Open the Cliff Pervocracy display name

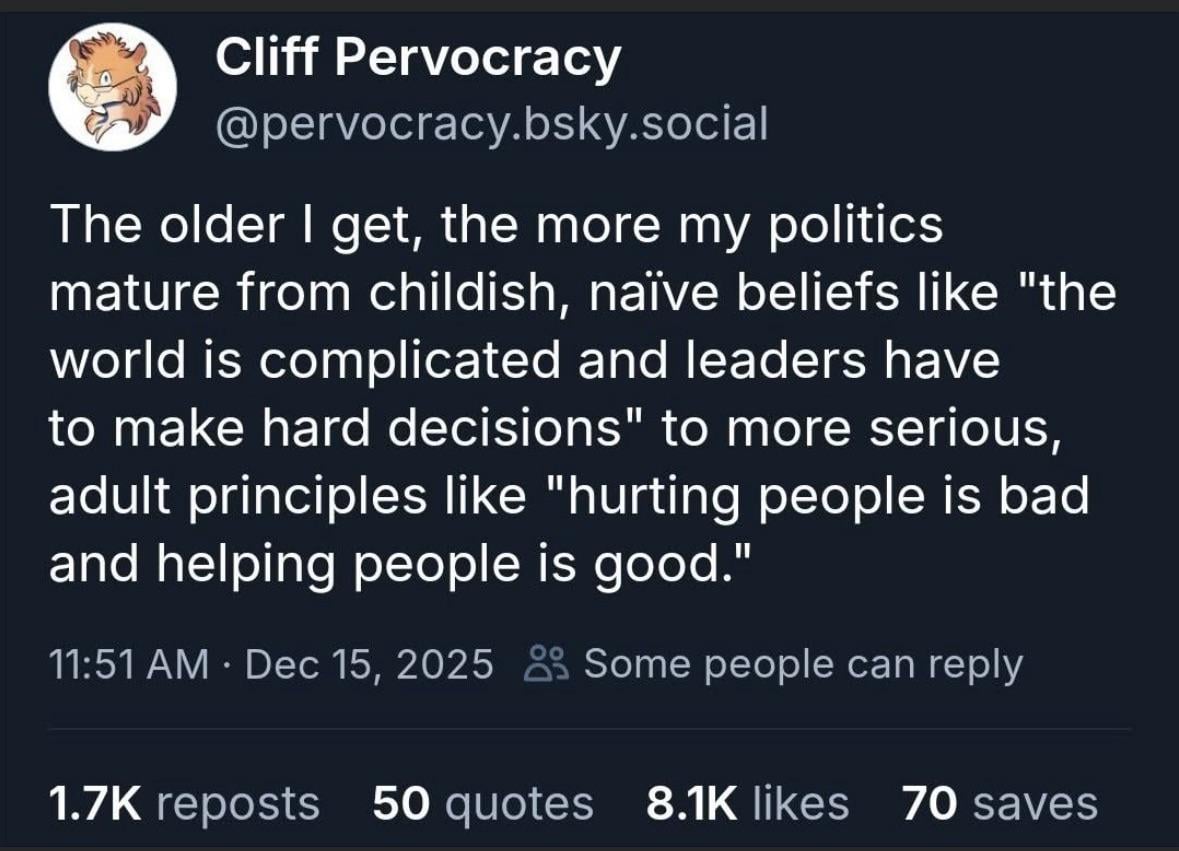[418, 60]
